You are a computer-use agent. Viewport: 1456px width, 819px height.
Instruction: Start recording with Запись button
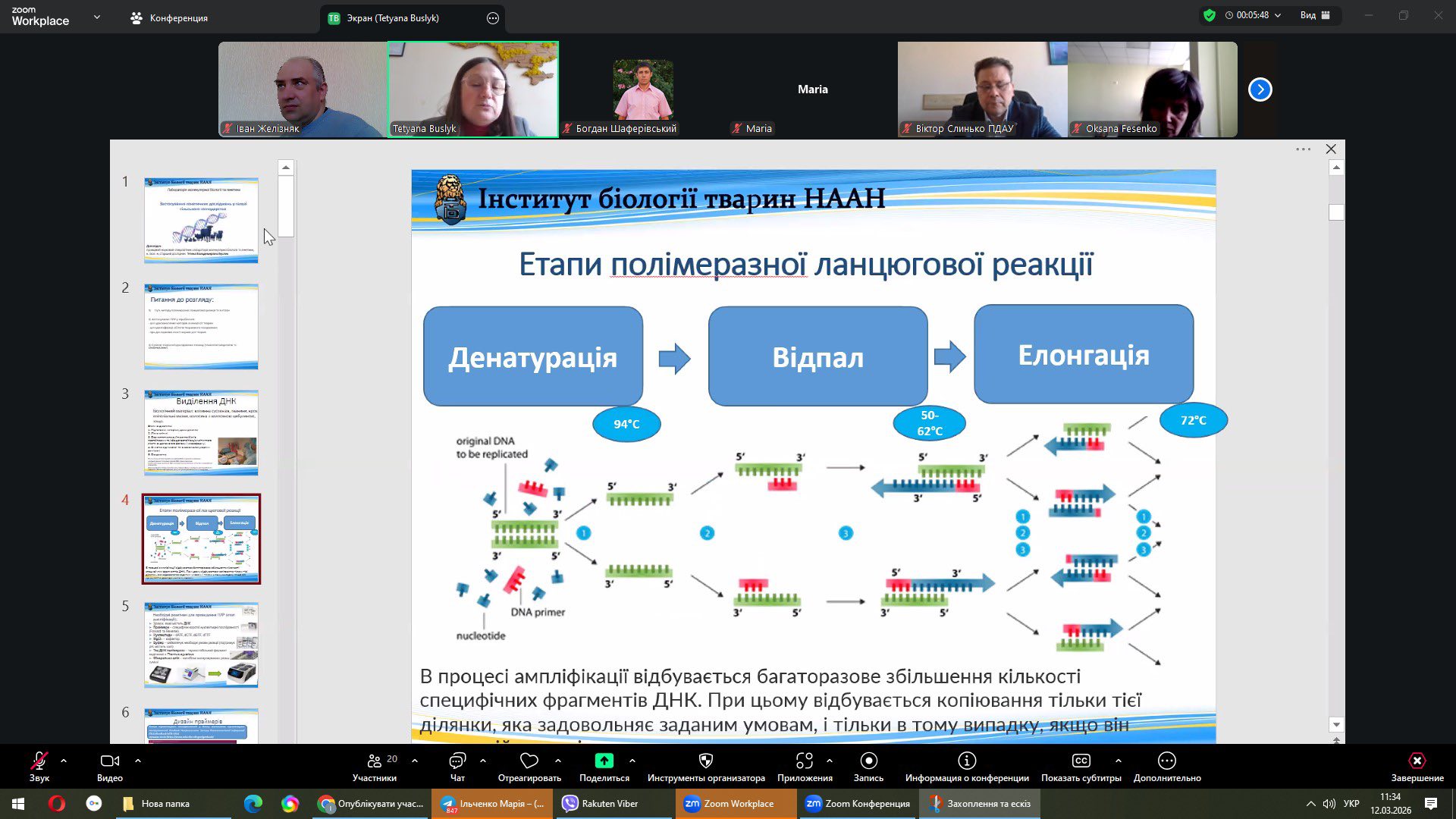click(x=868, y=761)
